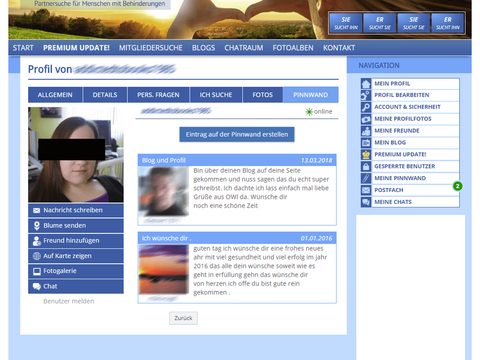Click the sunset thumbnail in the 01.01.2016 post
This screenshot has height=360, width=480.
pos(163,270)
